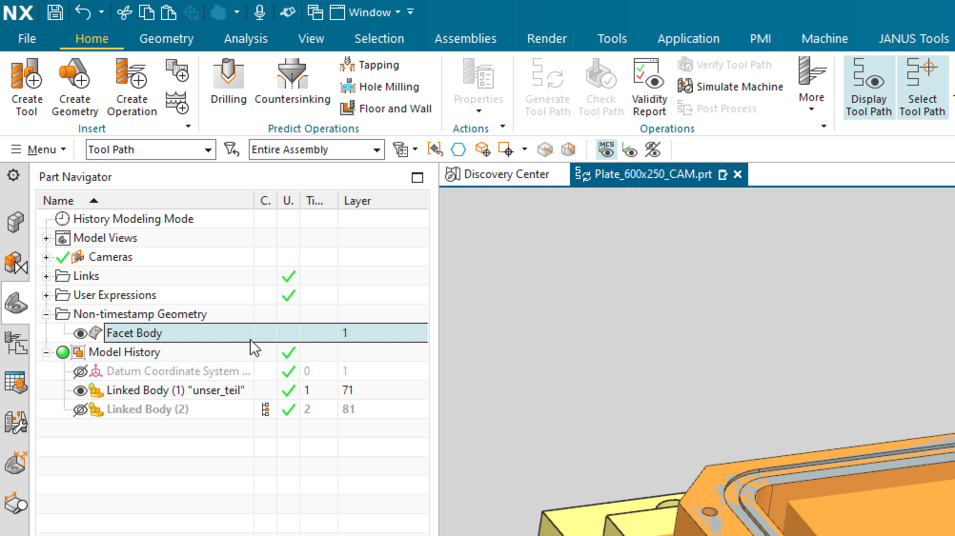The height and width of the screenshot is (536, 955).
Task: Click the Properties dropdown arrow
Action: 478,111
